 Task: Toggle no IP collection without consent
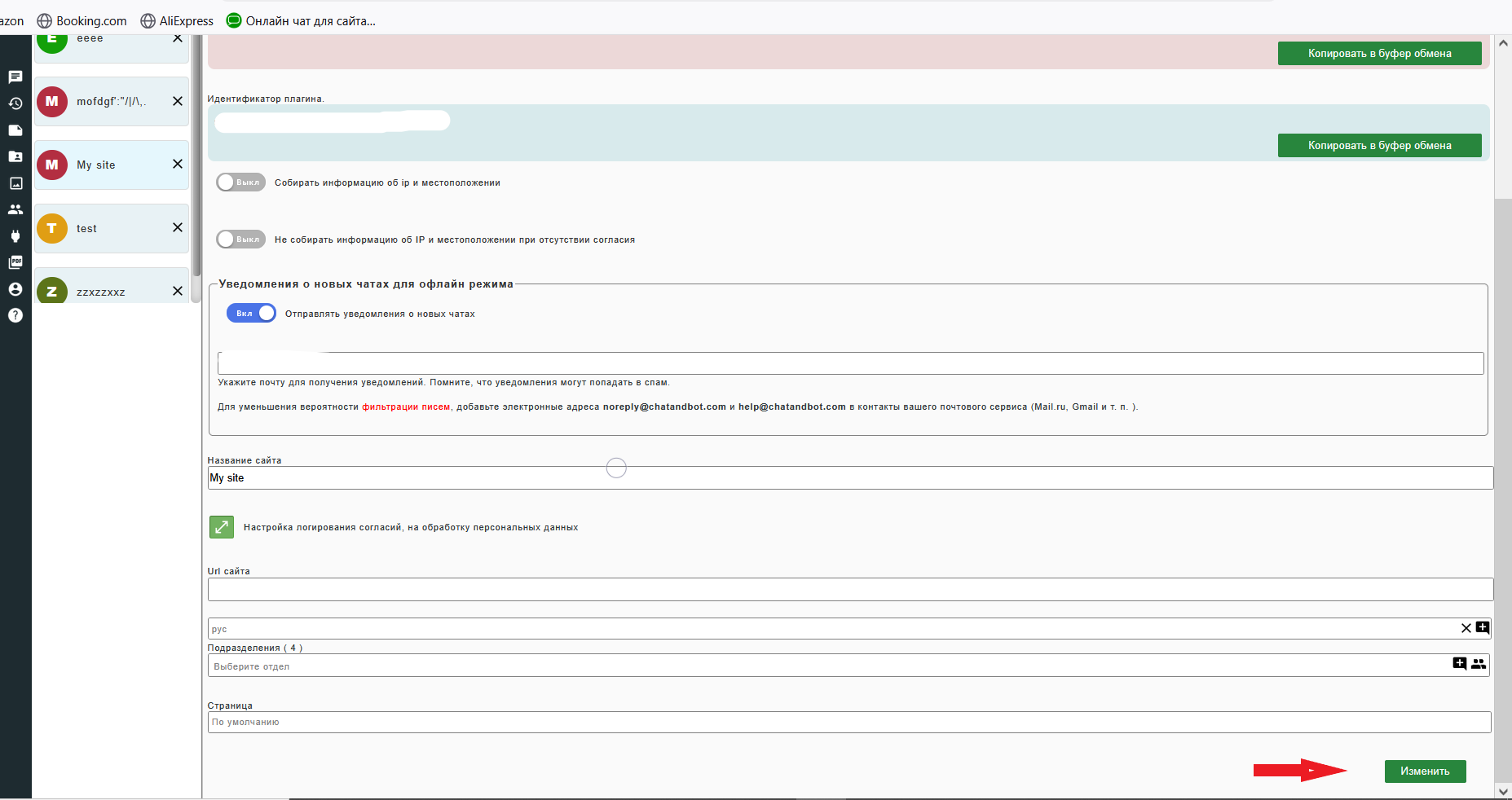tap(240, 240)
